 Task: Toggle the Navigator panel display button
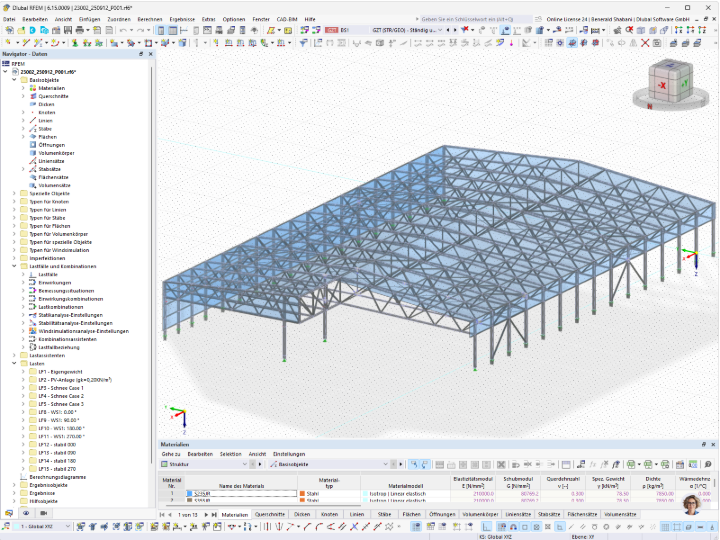[x=161, y=30]
